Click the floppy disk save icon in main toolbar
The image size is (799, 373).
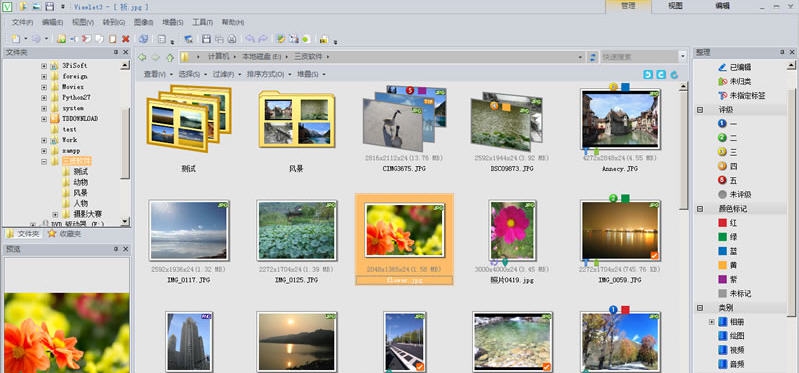[206, 39]
